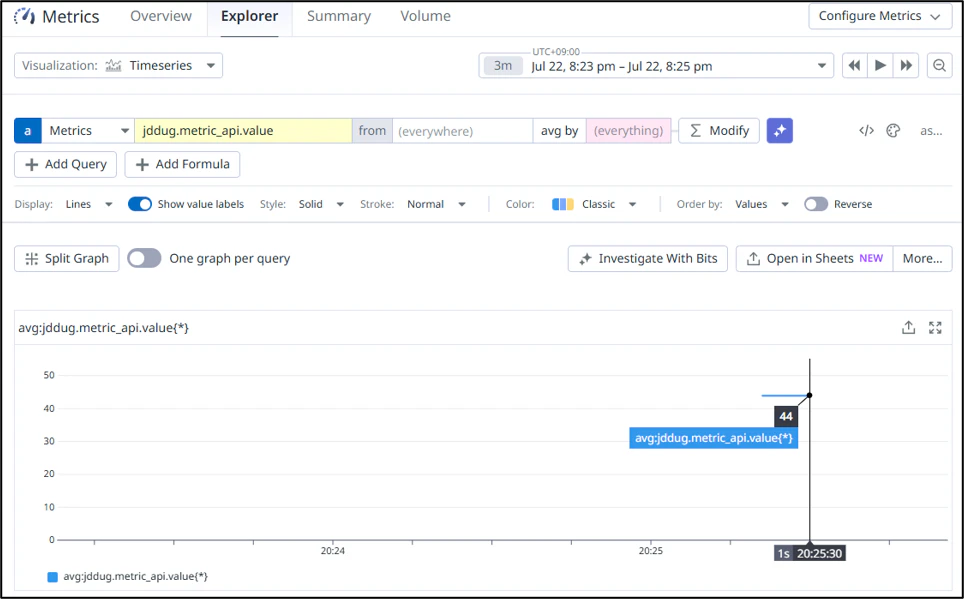The image size is (964, 599).
Task: Open the Order by Values dropdown
Action: coord(762,204)
